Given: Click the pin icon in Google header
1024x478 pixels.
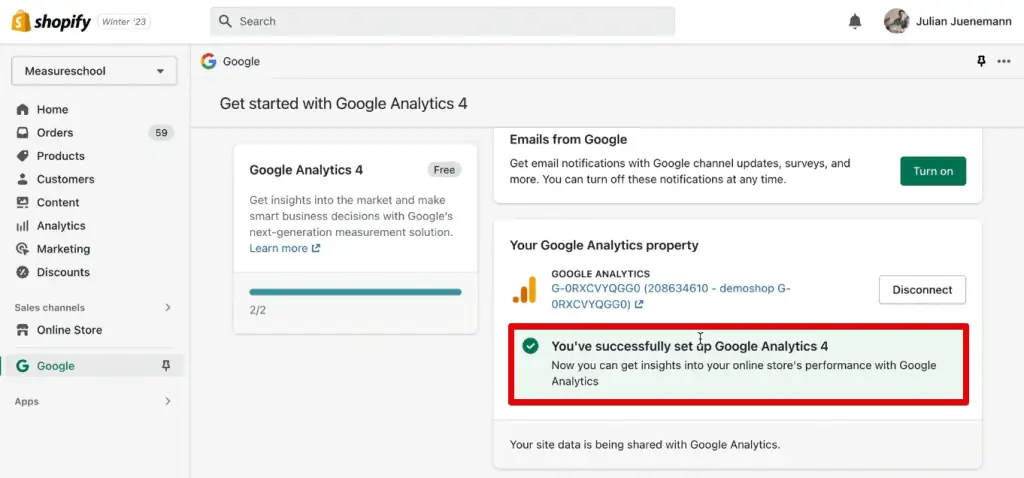Looking at the screenshot, I should [981, 61].
